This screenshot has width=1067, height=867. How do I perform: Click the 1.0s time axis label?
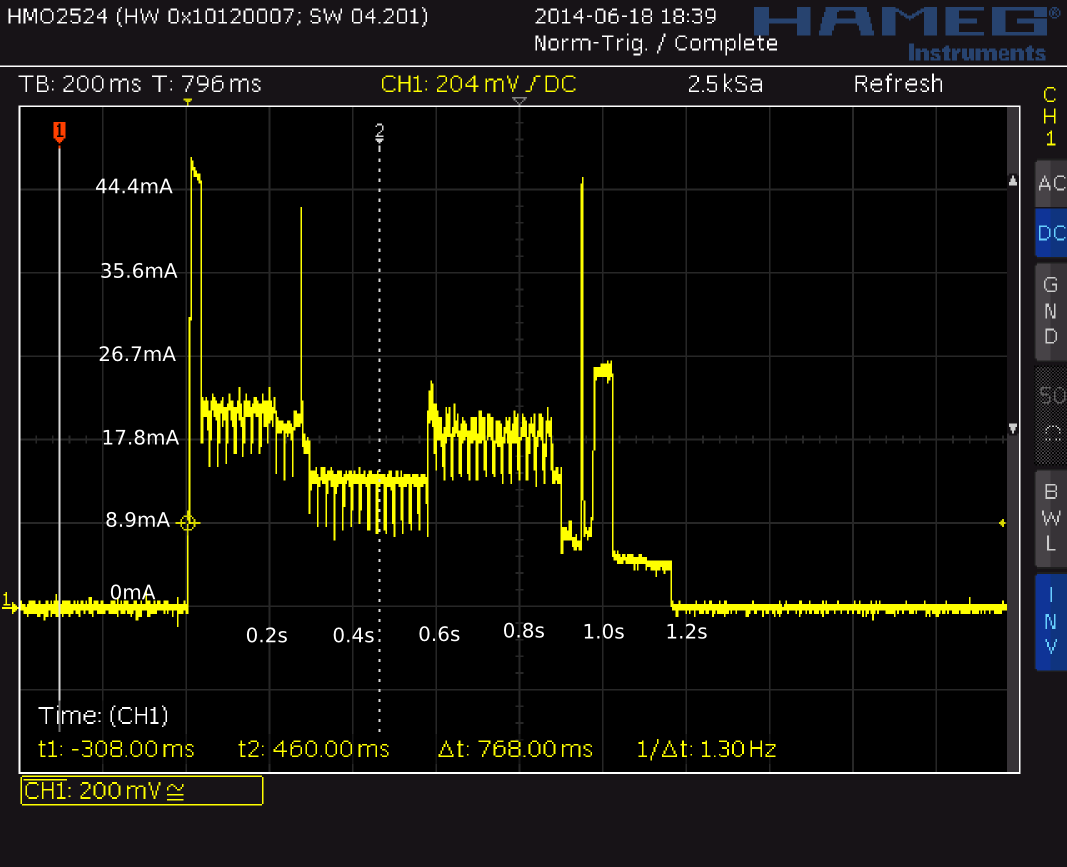click(604, 632)
